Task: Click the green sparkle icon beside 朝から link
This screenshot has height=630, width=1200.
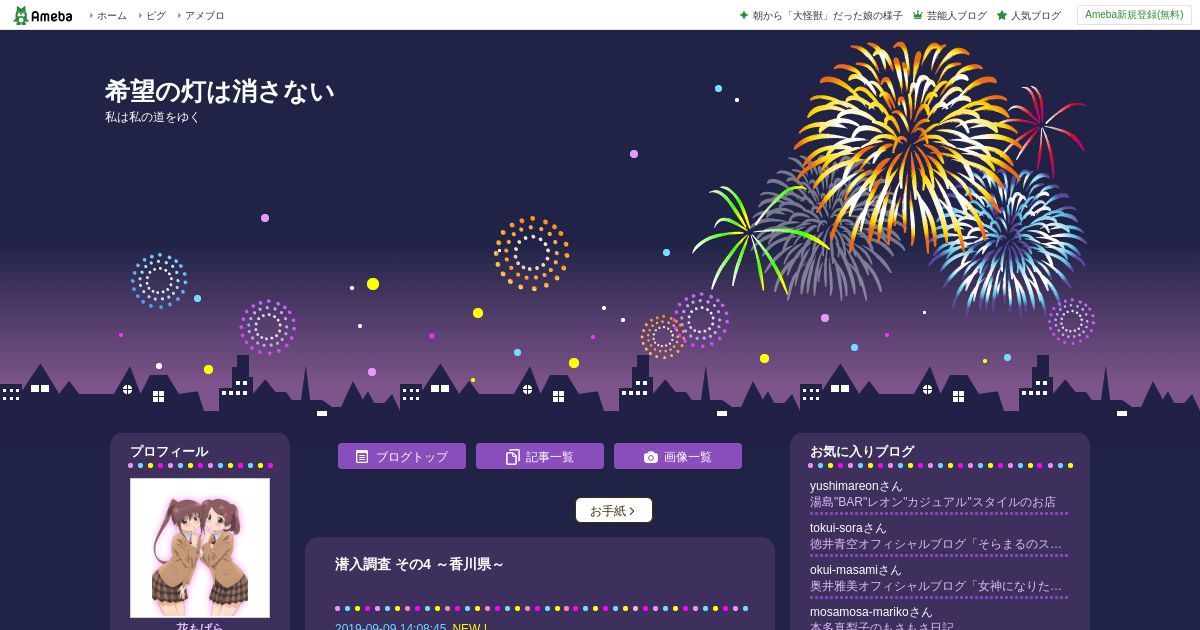Action: [x=744, y=15]
